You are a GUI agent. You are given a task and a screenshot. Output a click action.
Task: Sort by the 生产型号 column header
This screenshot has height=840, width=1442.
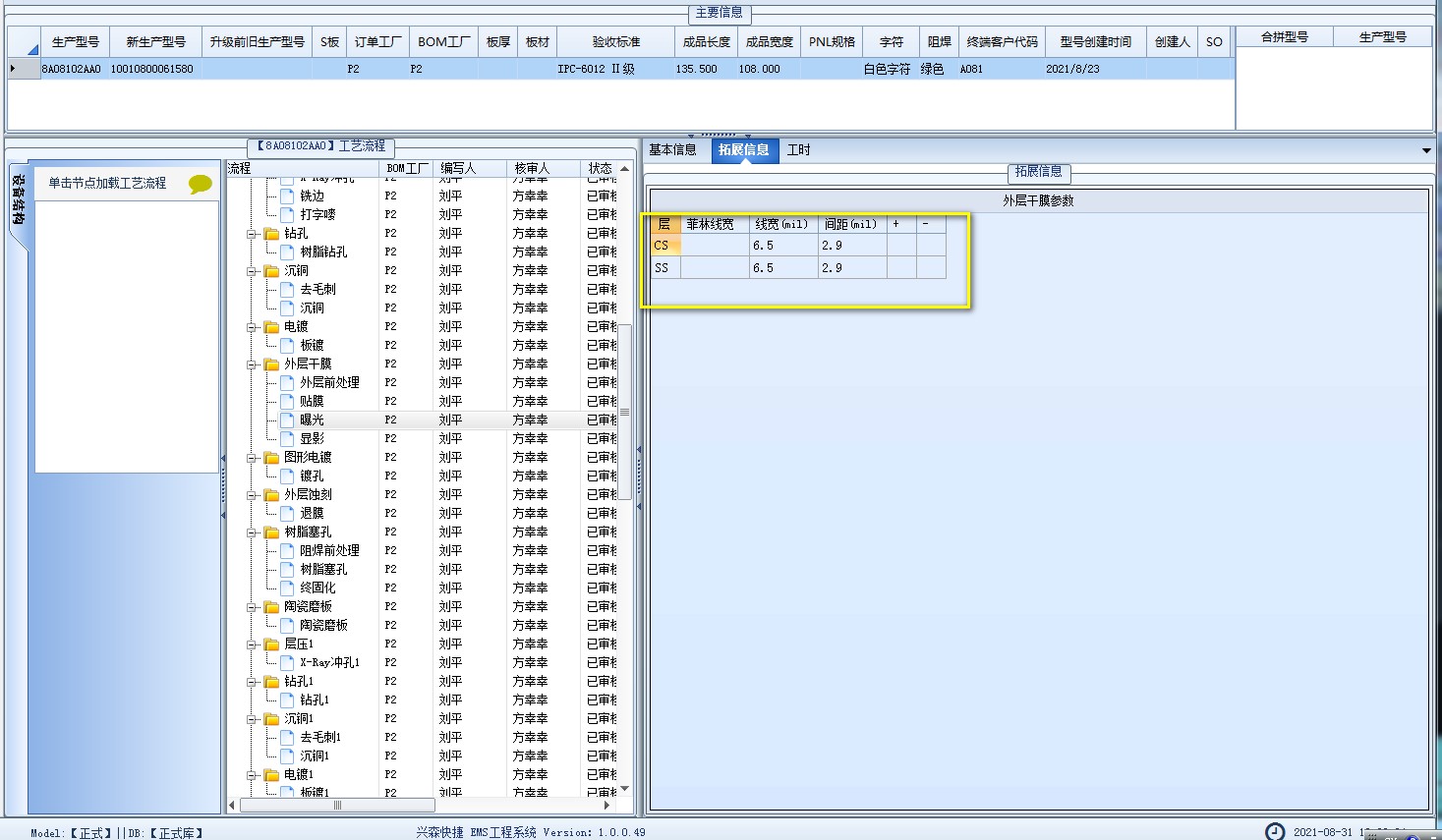(x=76, y=42)
